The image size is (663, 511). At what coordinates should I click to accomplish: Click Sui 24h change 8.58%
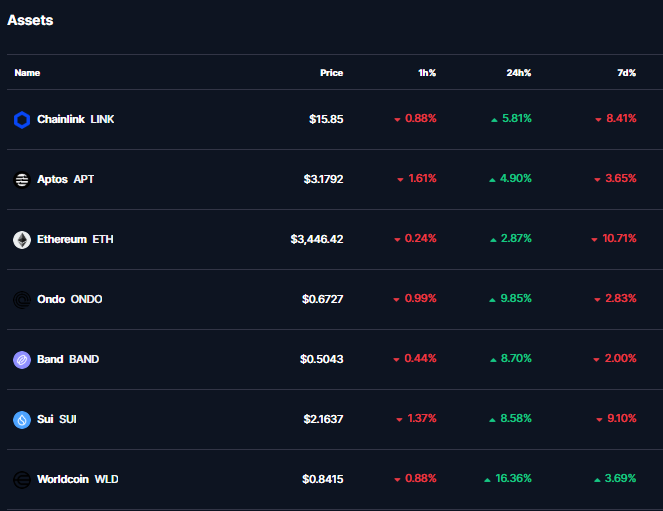coord(510,418)
